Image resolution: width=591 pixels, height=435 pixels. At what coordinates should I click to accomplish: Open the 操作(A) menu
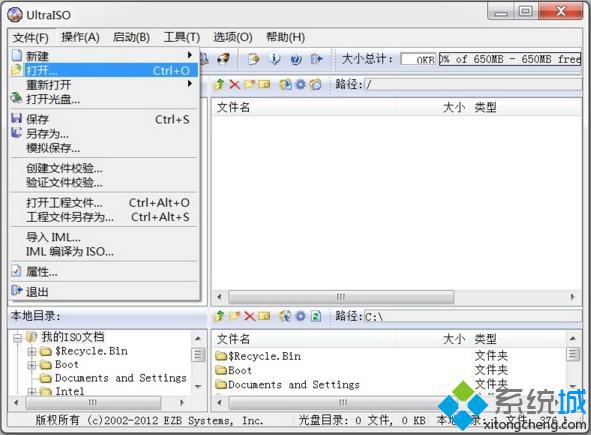click(80, 37)
